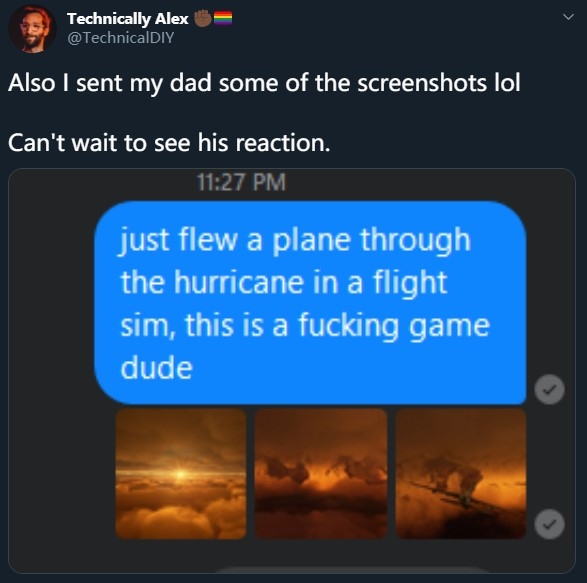The height and width of the screenshot is (583, 587).
Task: Open the @TechnicalDIY handle link
Action: pos(121,38)
